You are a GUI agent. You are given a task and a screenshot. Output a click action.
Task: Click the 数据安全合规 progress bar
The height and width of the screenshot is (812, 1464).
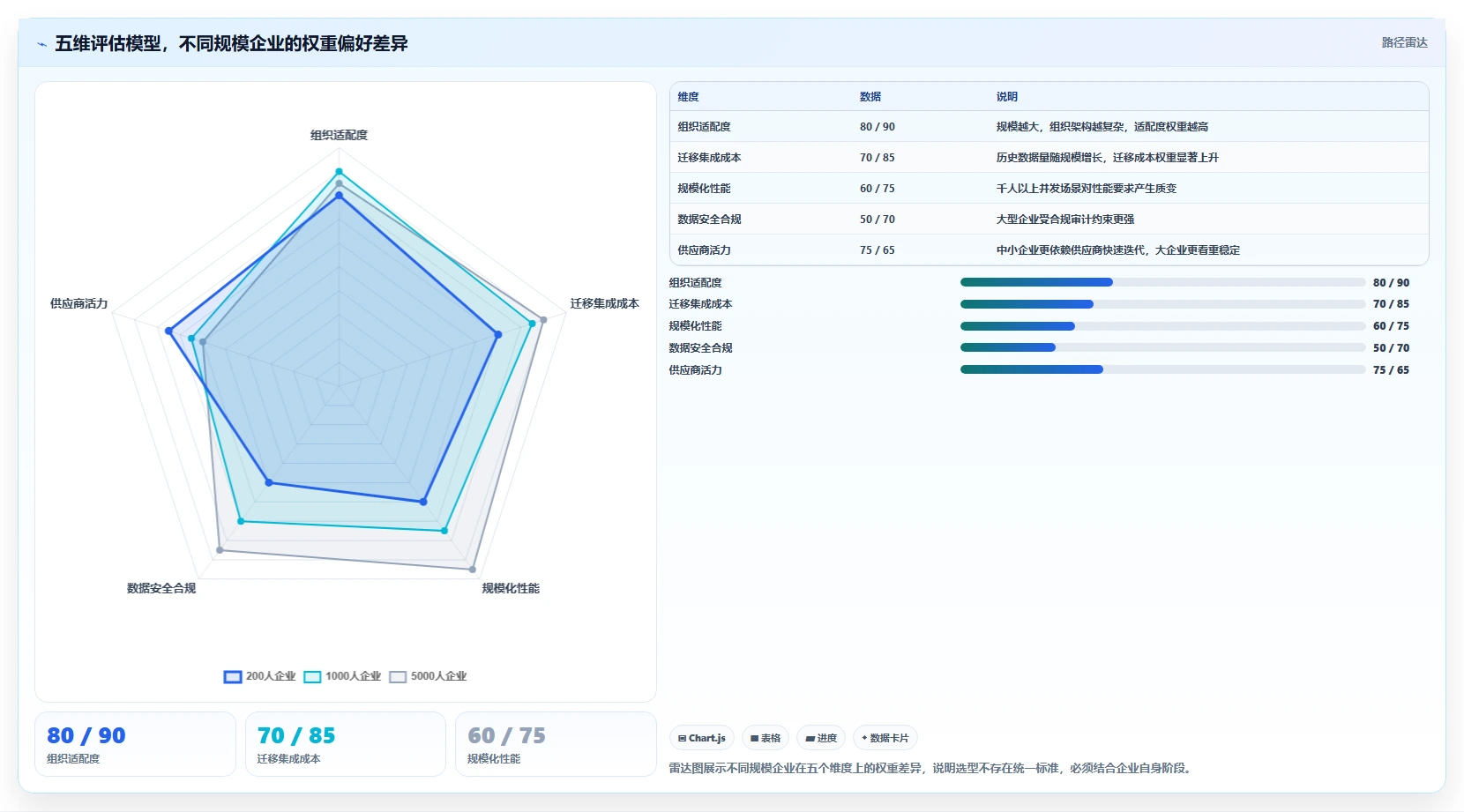1162,347
